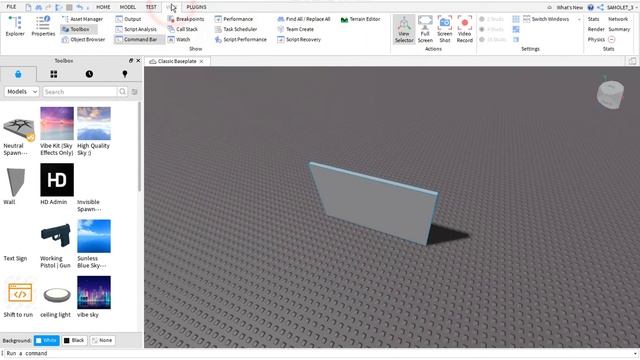The height and width of the screenshot is (360, 640).
Task: Open Script Analysis
Action: coord(136,29)
